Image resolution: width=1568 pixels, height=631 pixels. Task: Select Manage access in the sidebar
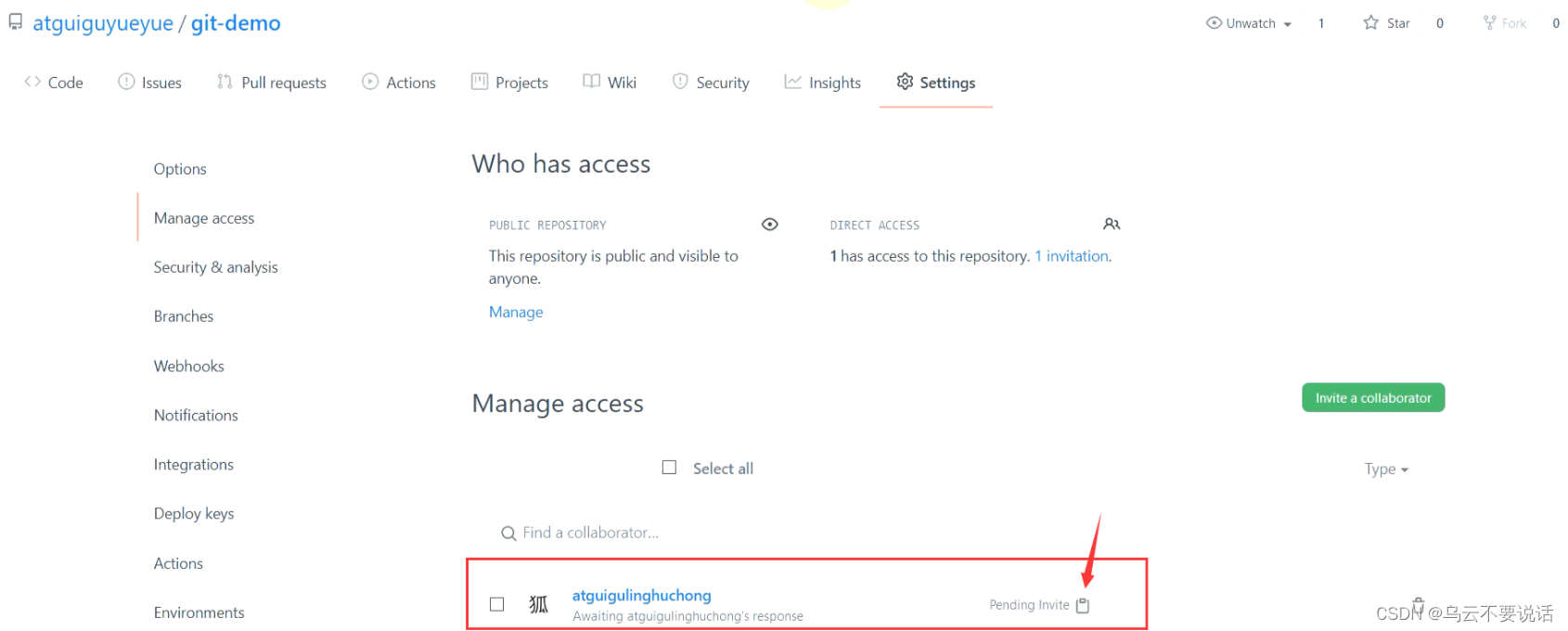pos(204,218)
